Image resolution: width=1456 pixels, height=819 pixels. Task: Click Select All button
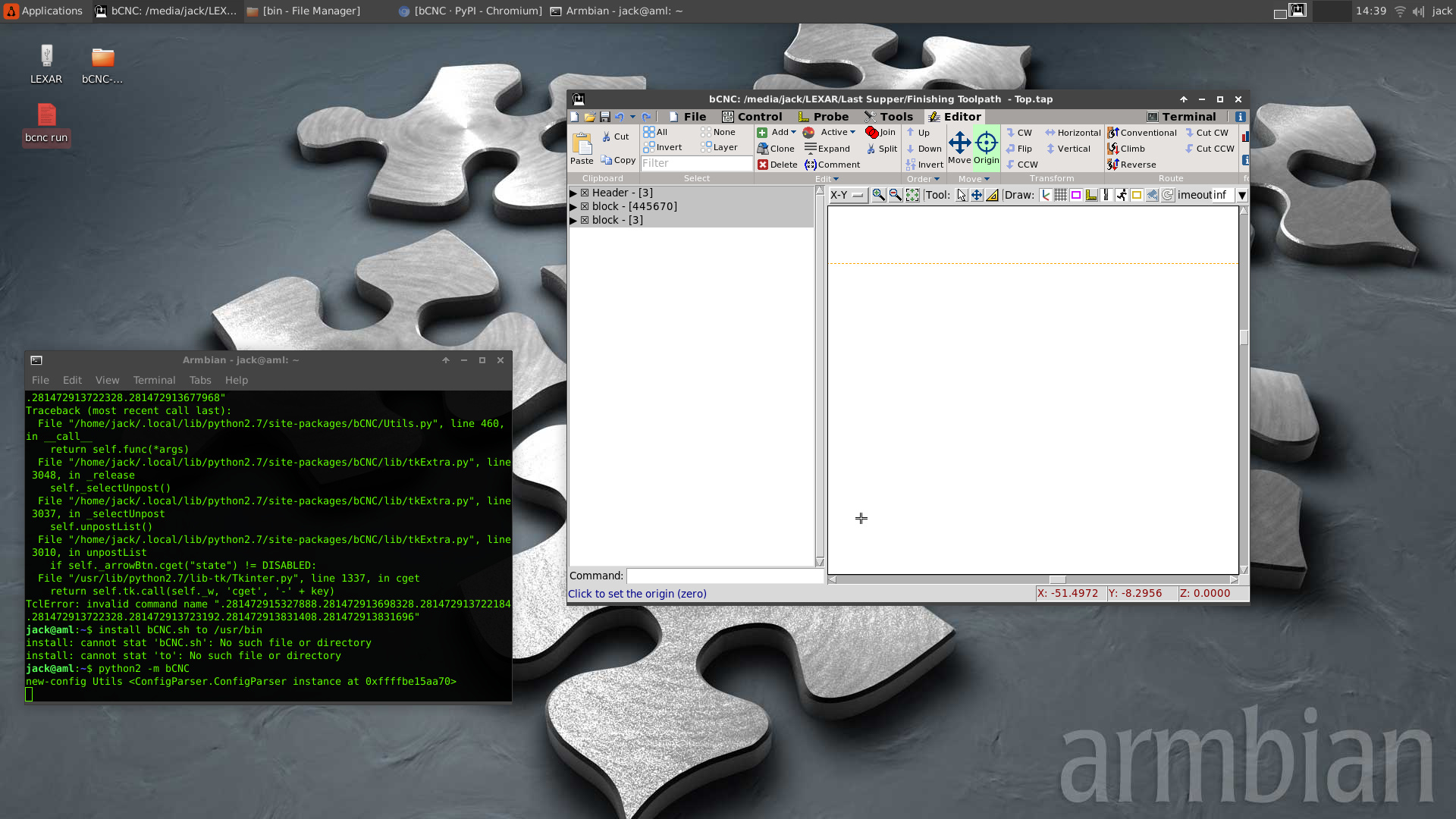[x=655, y=132]
